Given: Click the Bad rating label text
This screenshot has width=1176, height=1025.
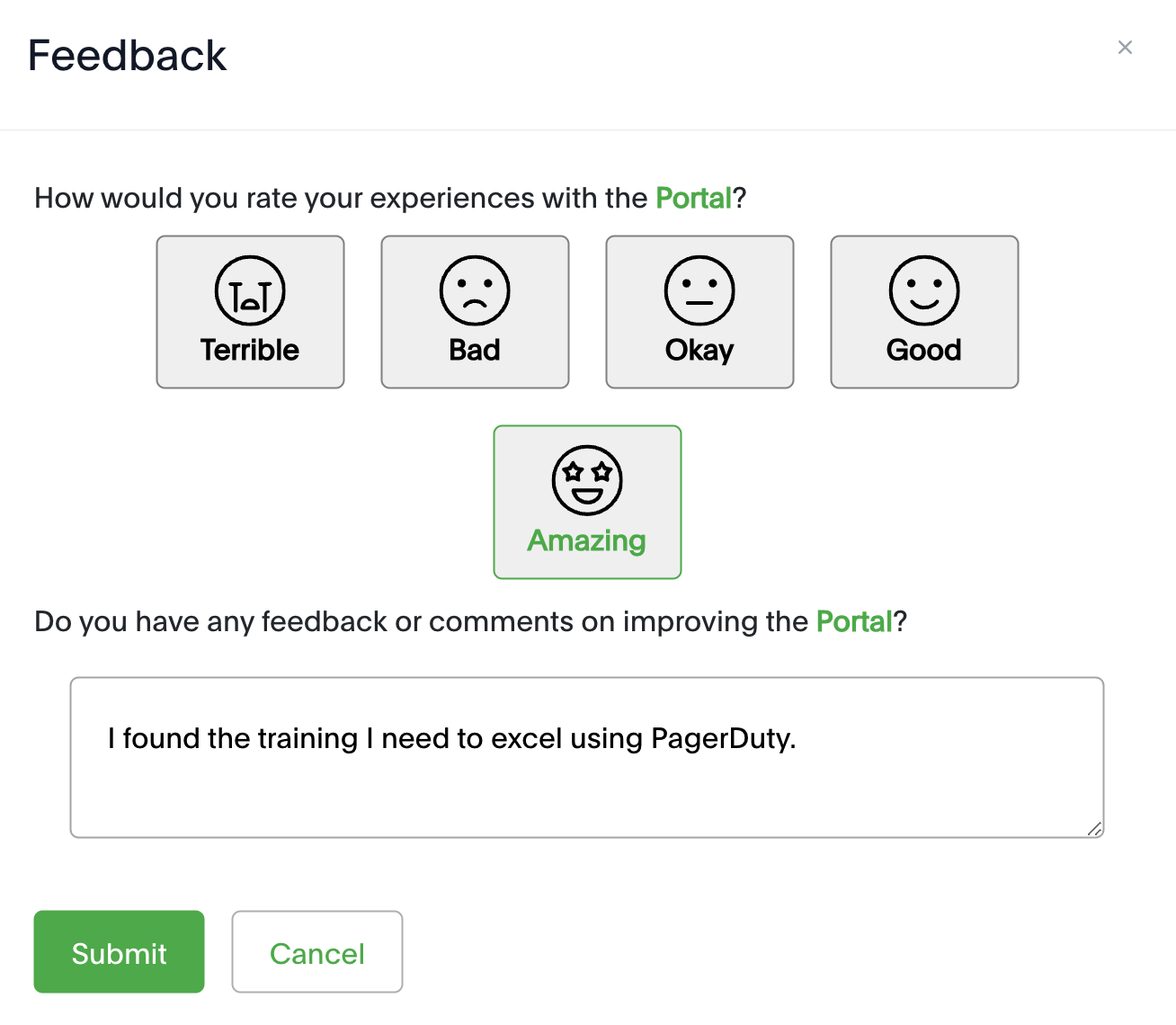Looking at the screenshot, I should click(x=475, y=350).
